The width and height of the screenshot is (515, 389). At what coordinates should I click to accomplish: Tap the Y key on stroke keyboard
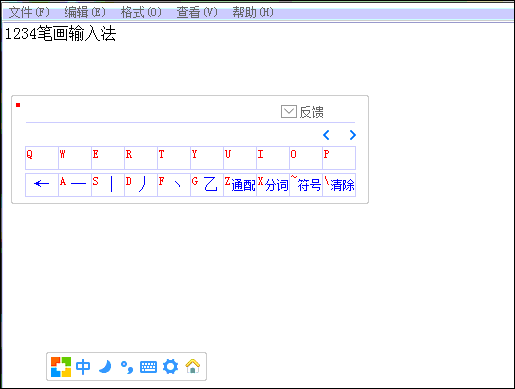coord(207,158)
